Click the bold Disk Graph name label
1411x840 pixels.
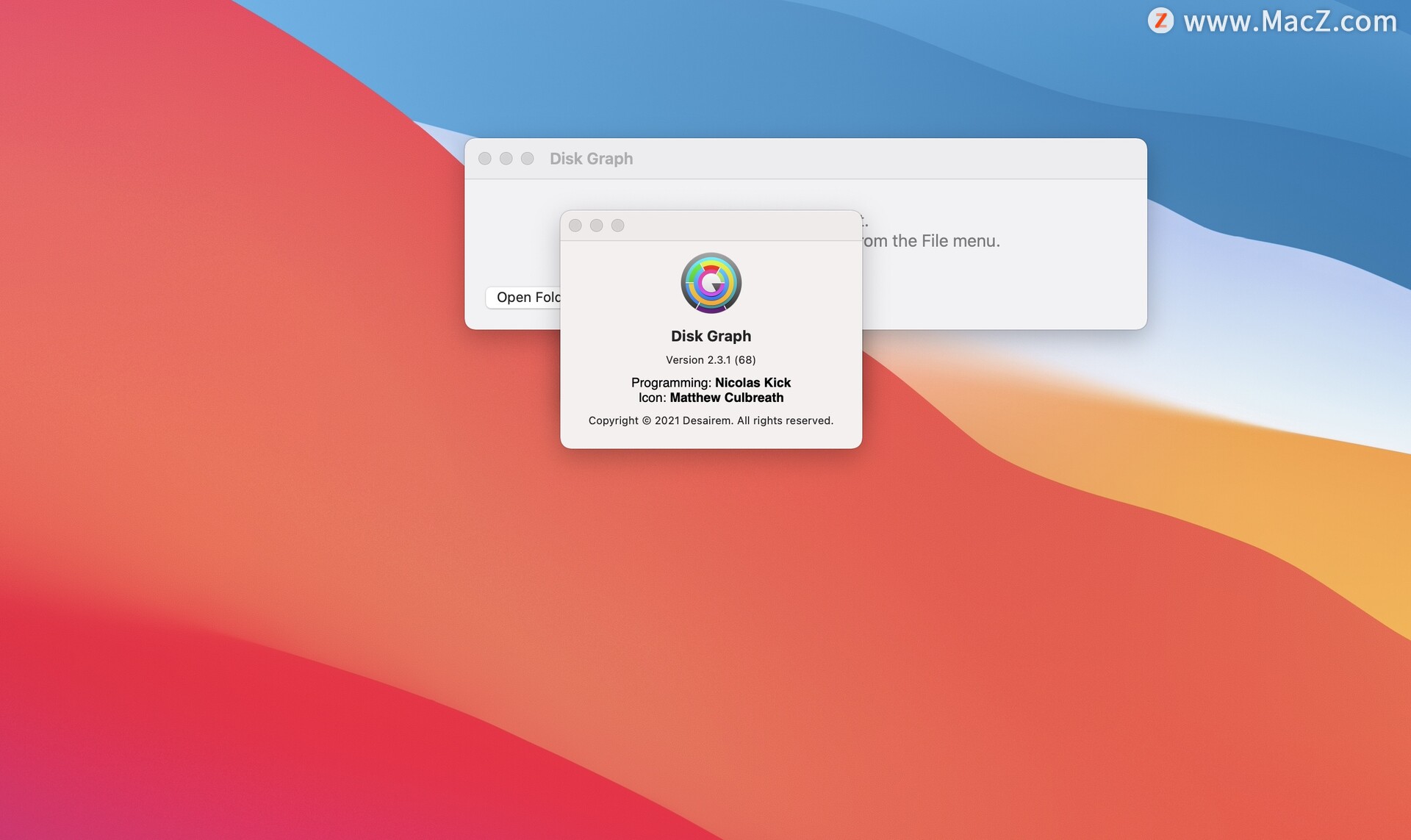pos(711,336)
